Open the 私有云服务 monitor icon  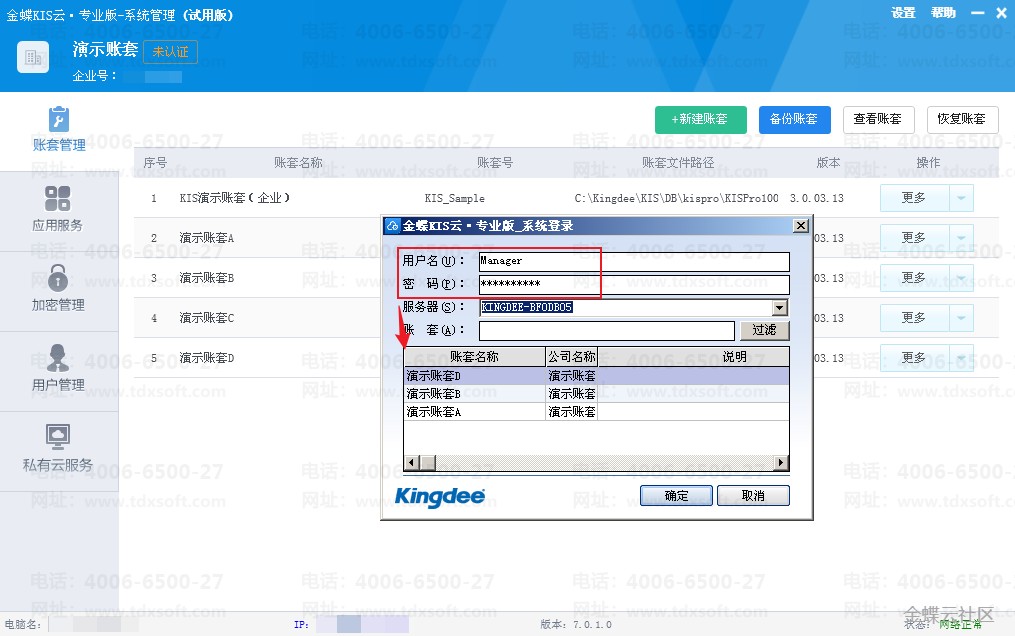(x=58, y=437)
